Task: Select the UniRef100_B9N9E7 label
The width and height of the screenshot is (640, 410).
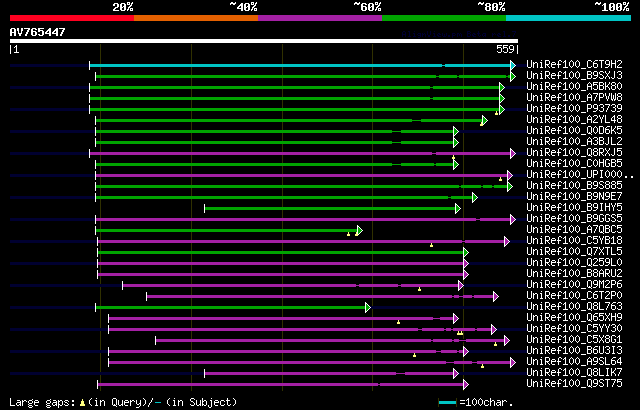Action: (x=574, y=196)
